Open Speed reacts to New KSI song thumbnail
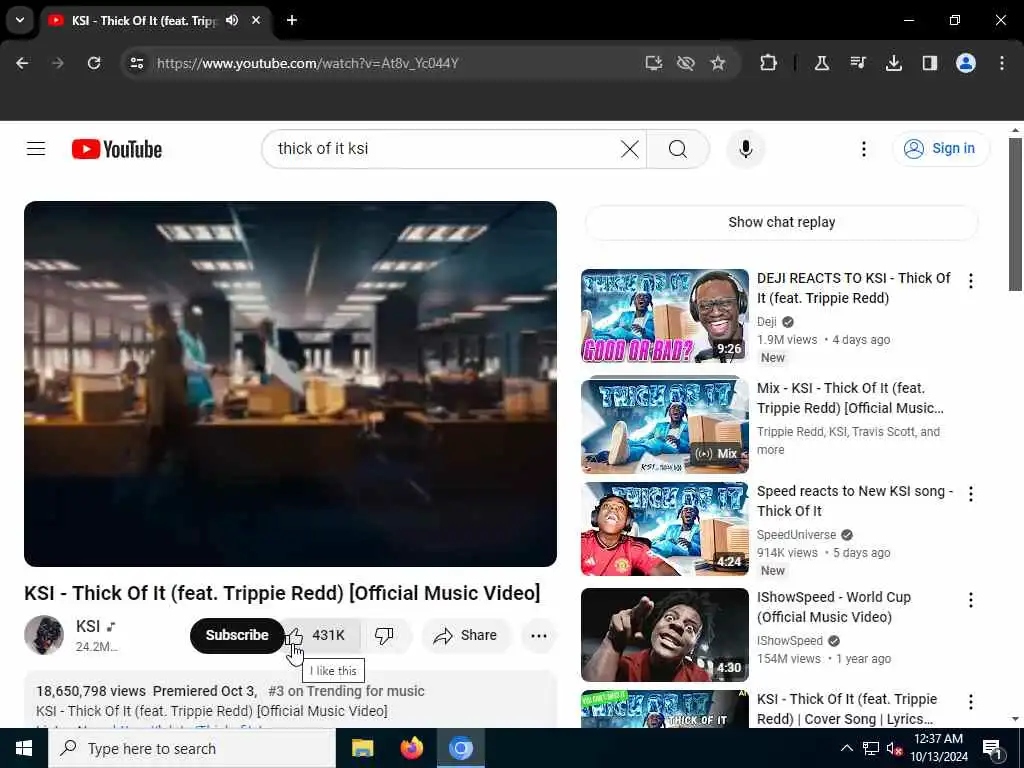Image resolution: width=1024 pixels, height=768 pixels. (665, 529)
